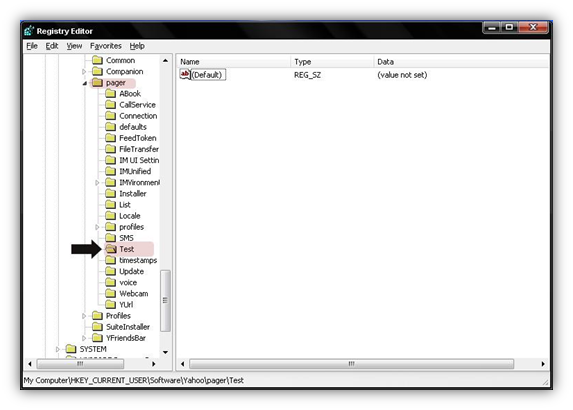Select the Connection key in the tree
The image size is (573, 410).
[x=138, y=116]
